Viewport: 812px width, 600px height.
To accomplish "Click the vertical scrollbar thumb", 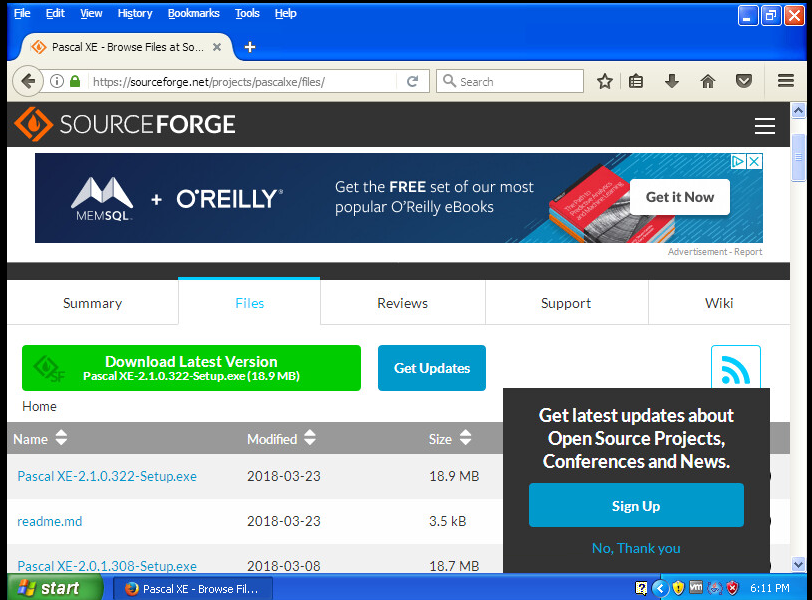I will coord(798,157).
